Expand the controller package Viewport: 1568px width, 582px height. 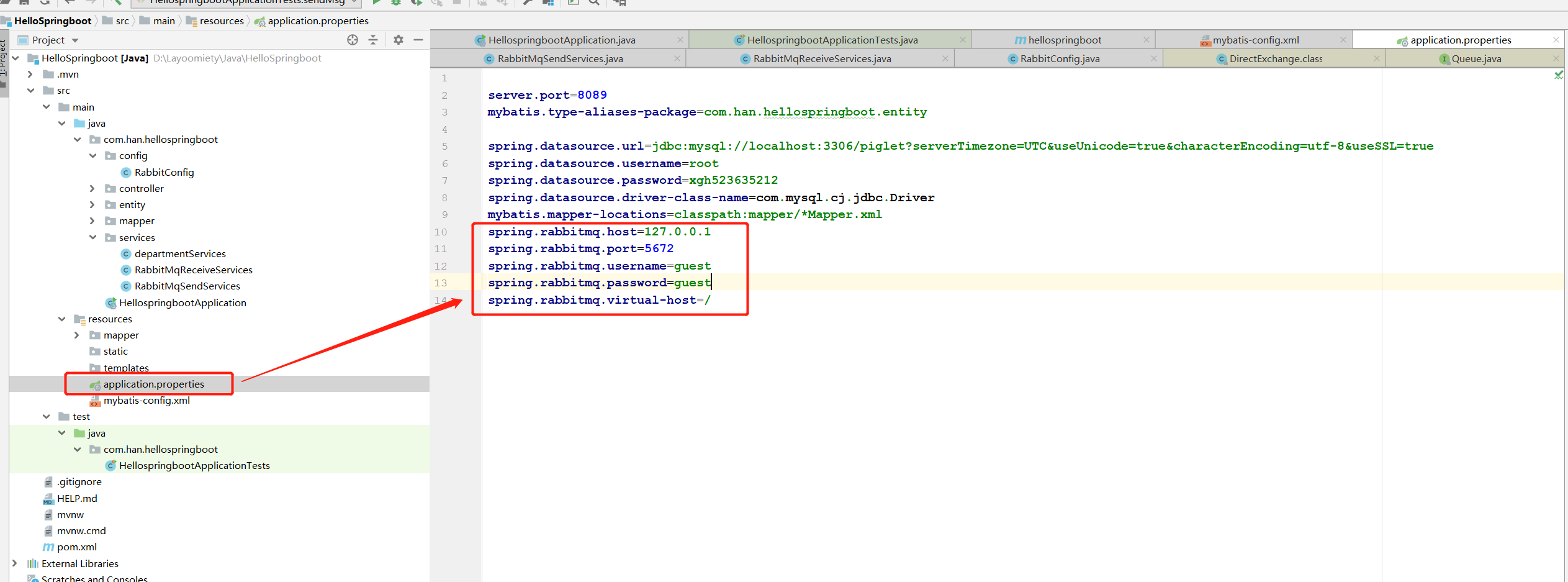coord(92,189)
